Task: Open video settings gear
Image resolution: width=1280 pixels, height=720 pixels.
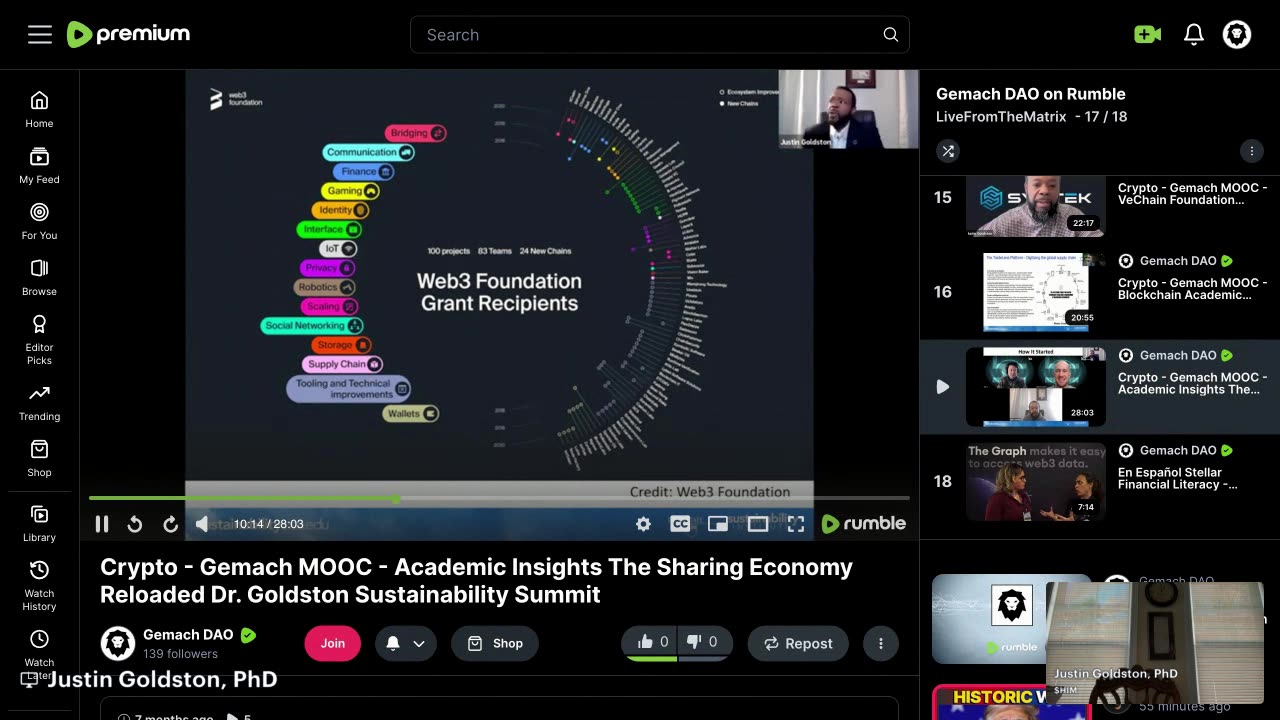Action: tap(643, 524)
